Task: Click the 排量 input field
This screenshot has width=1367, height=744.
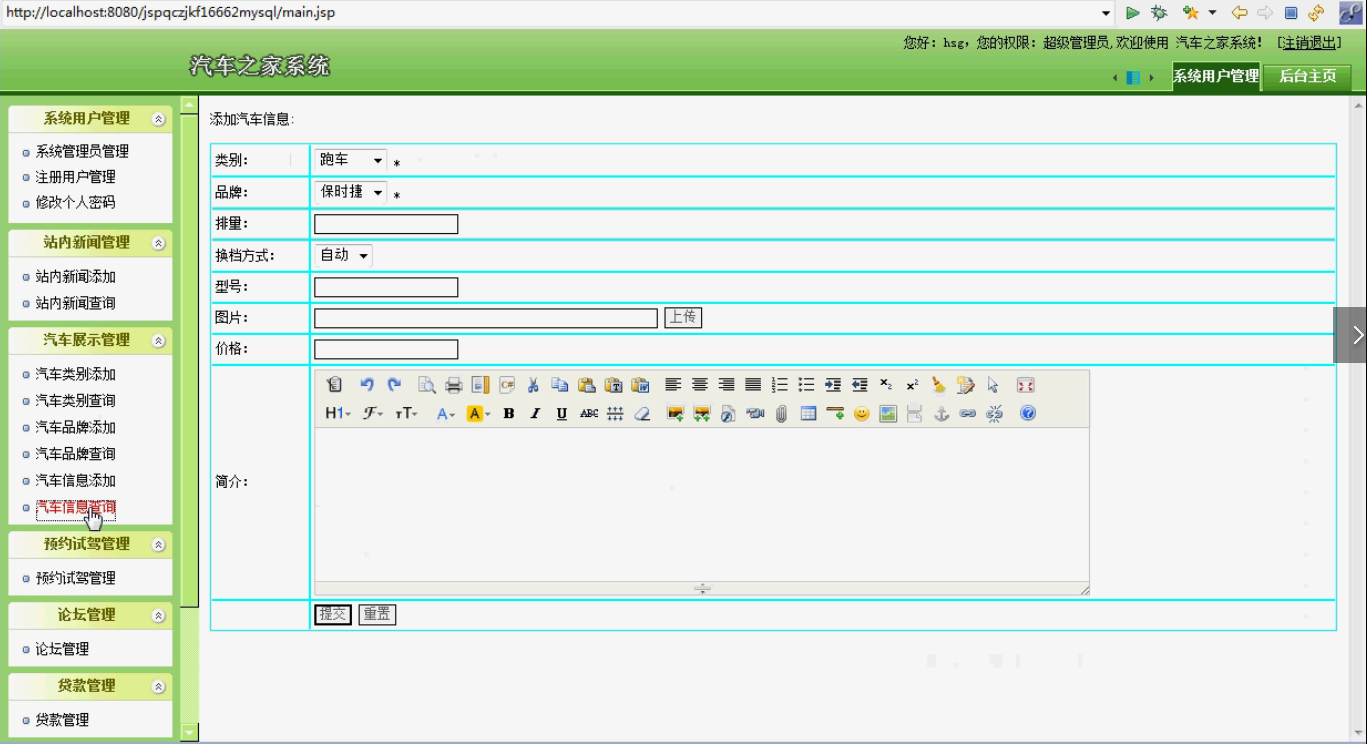Action: (x=386, y=224)
